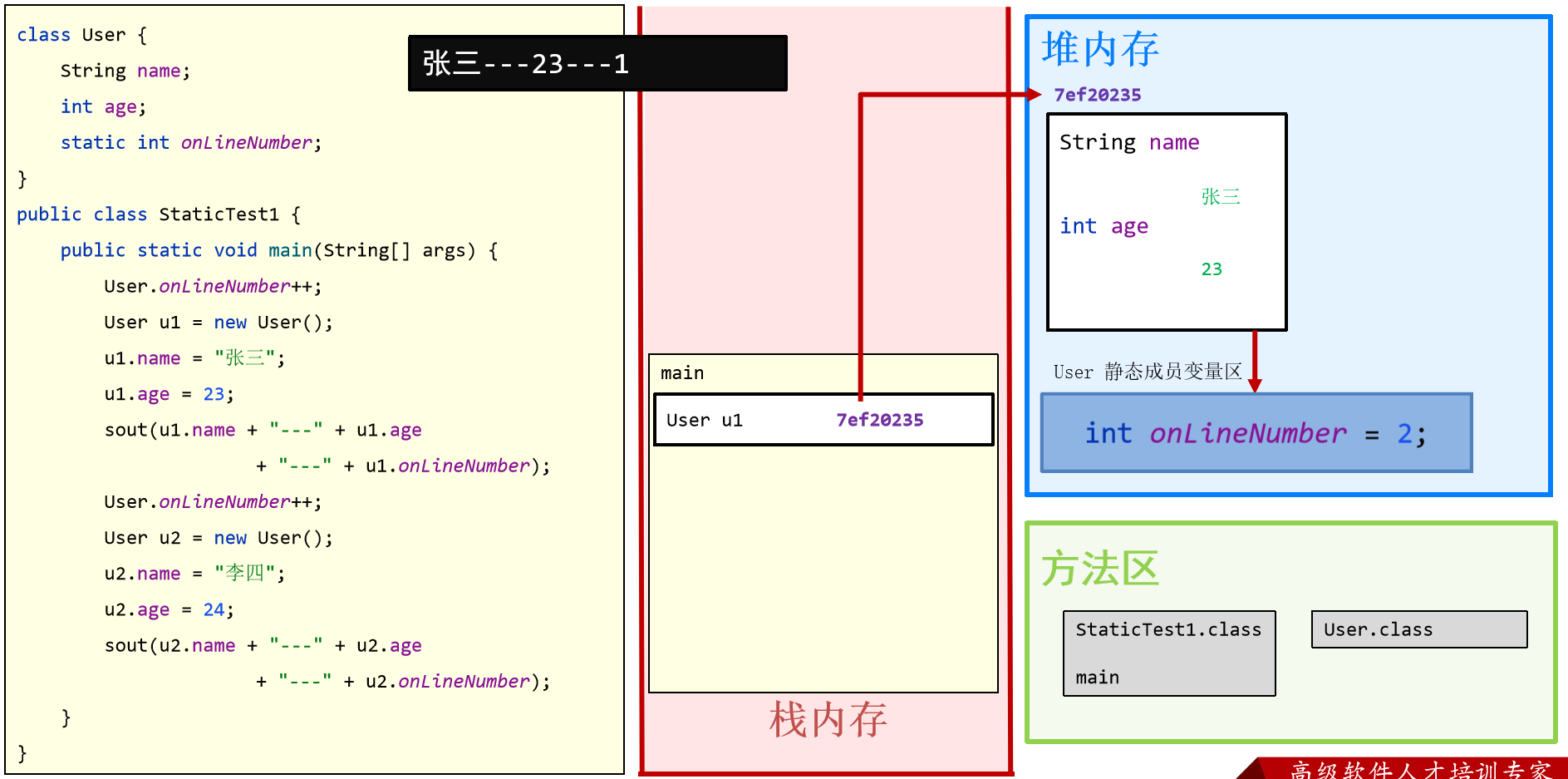Click the green '23' value in heap object
1568x779 pixels.
tap(1212, 269)
